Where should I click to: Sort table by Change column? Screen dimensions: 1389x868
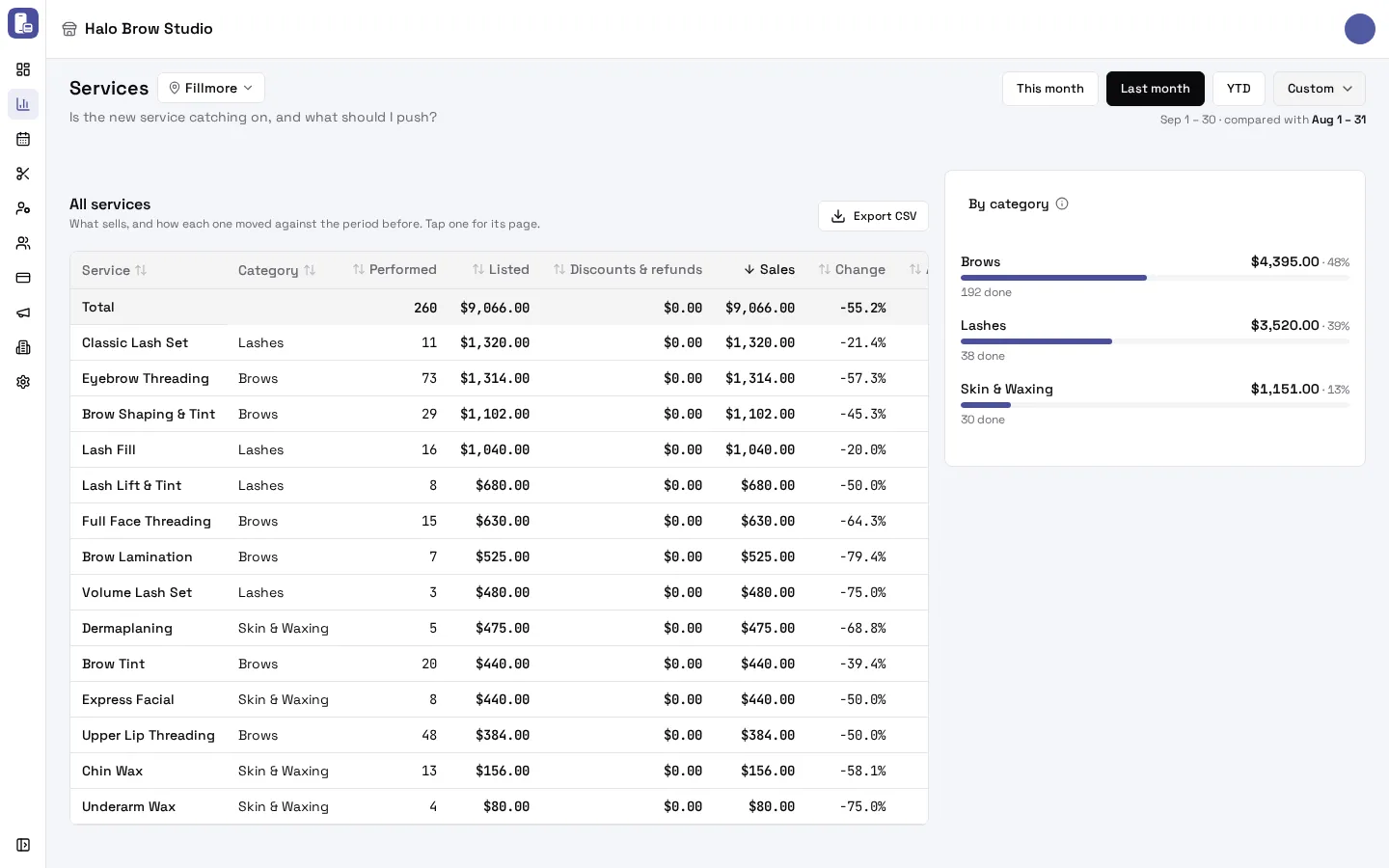pyautogui.click(x=852, y=269)
